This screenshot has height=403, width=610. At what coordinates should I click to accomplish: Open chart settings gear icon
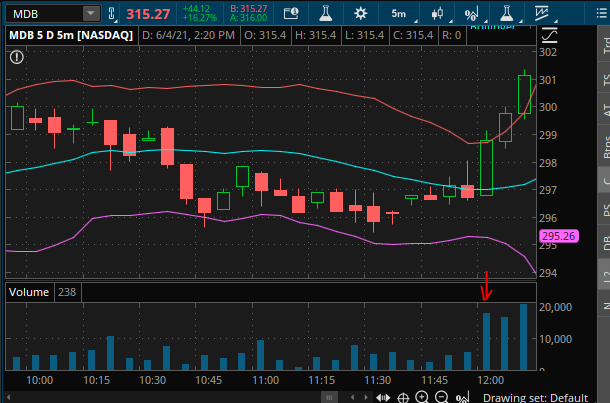coord(361,14)
